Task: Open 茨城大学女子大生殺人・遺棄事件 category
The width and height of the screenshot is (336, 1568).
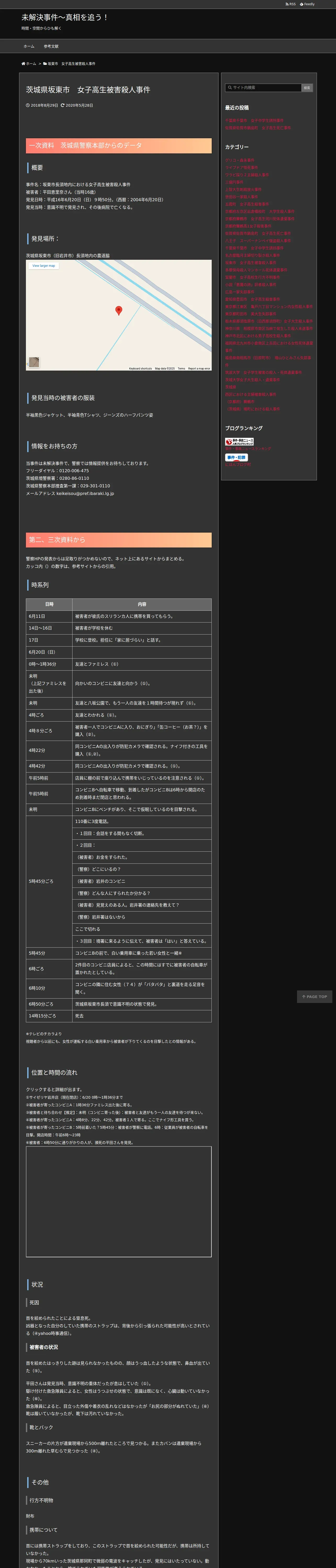Action: point(253,379)
